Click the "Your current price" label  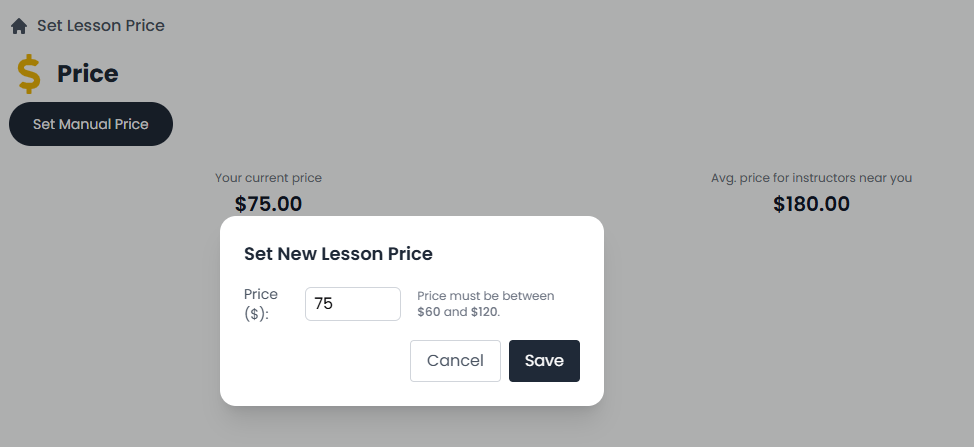pyautogui.click(x=268, y=178)
